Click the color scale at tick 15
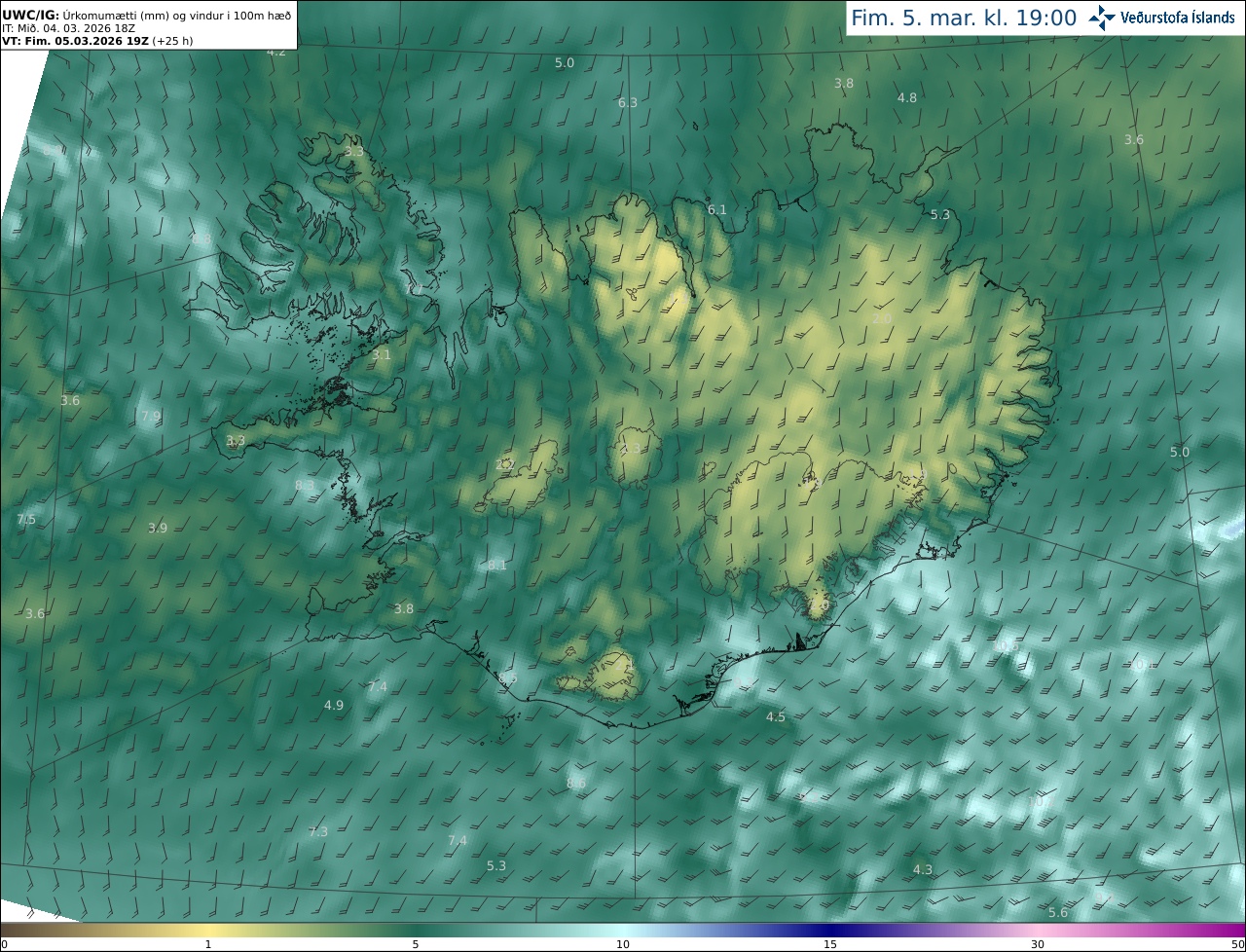The width and height of the screenshot is (1246, 952). [x=830, y=945]
